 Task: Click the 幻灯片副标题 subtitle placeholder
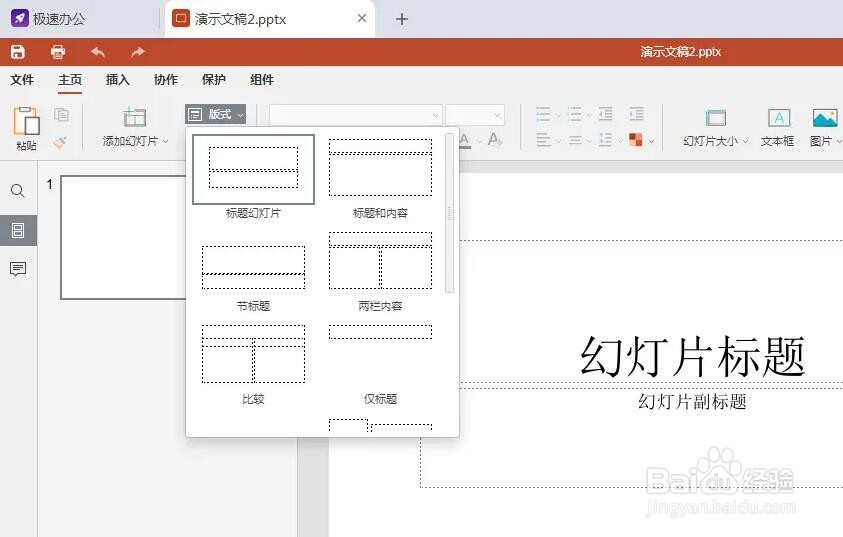(x=692, y=401)
